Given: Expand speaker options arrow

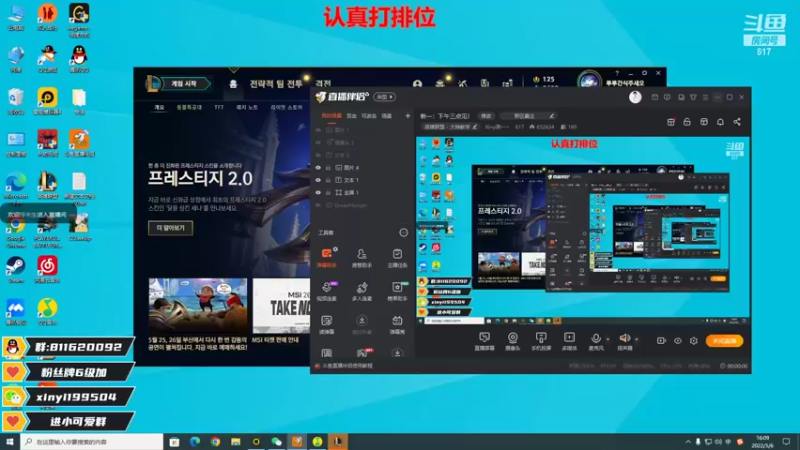Looking at the screenshot, I should (x=636, y=339).
